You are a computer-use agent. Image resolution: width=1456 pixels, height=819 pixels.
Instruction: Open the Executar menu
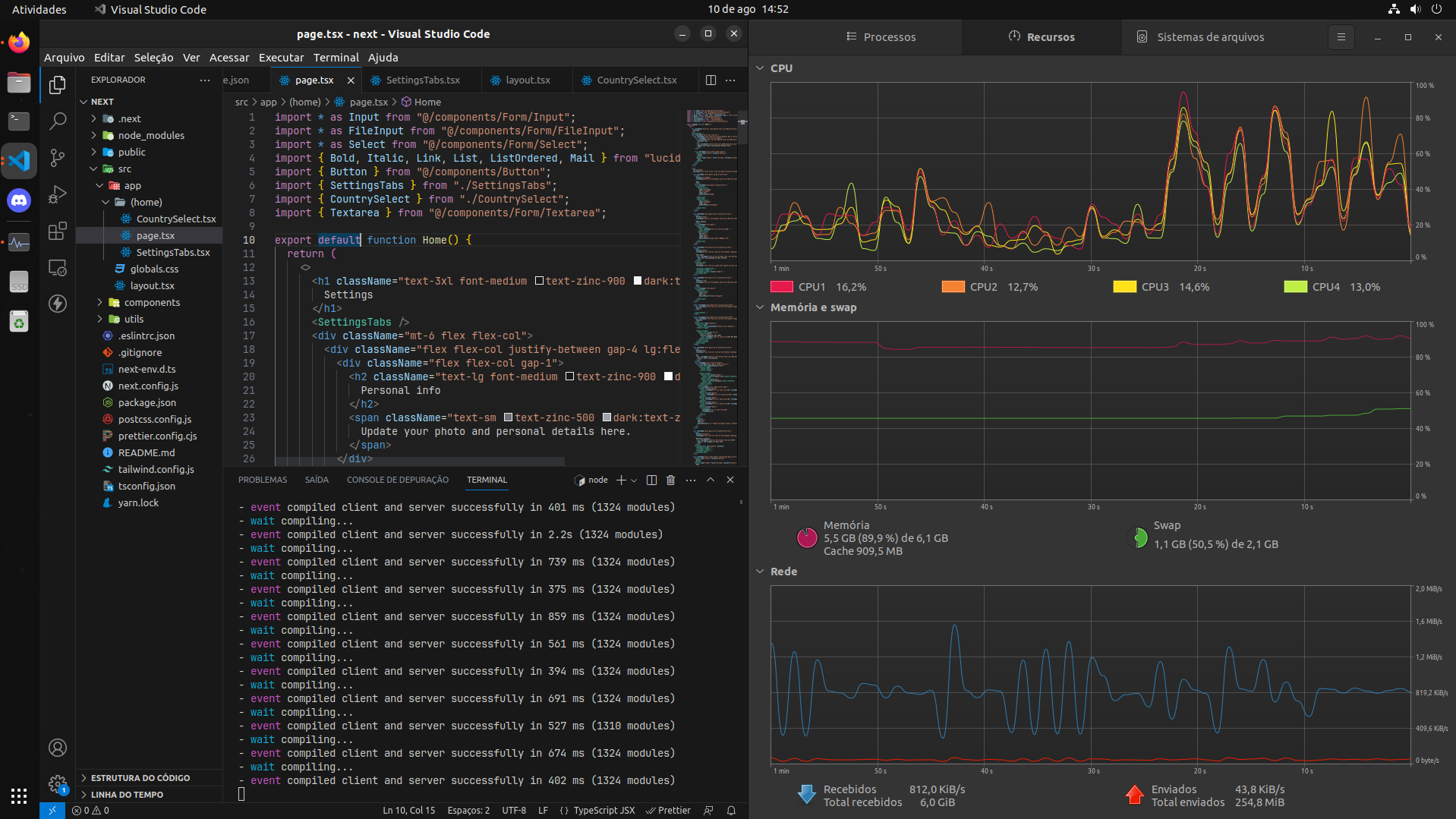click(x=281, y=57)
